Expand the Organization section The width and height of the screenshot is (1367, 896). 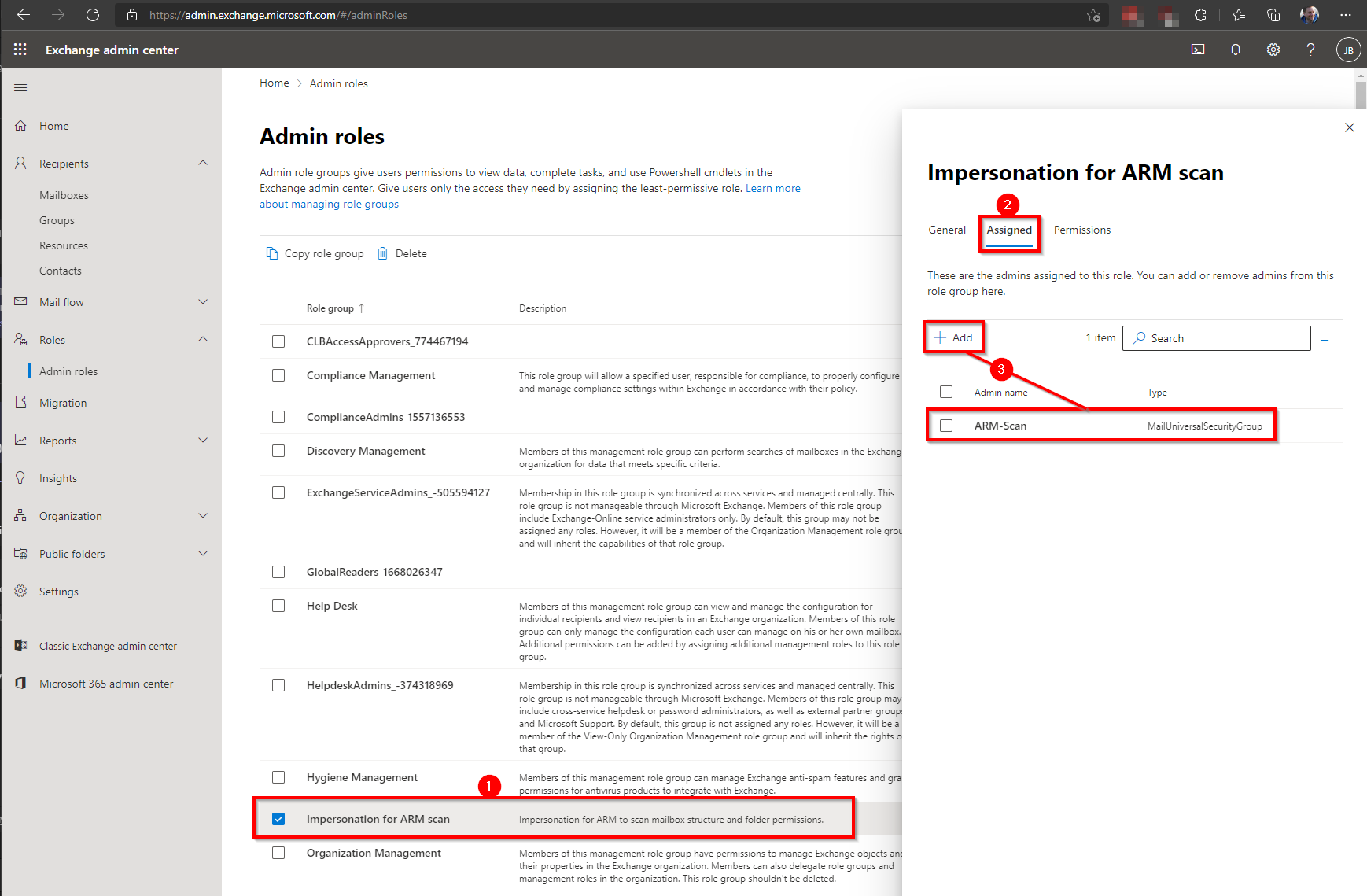click(x=203, y=516)
